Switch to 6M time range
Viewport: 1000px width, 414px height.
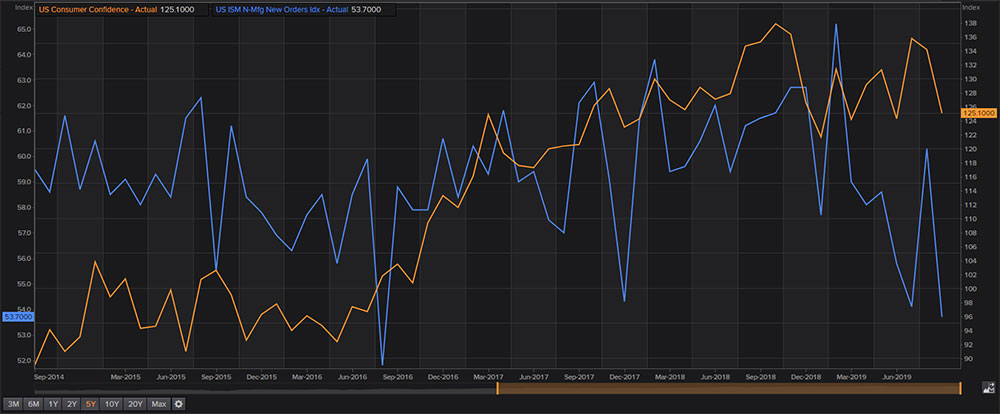click(33, 404)
